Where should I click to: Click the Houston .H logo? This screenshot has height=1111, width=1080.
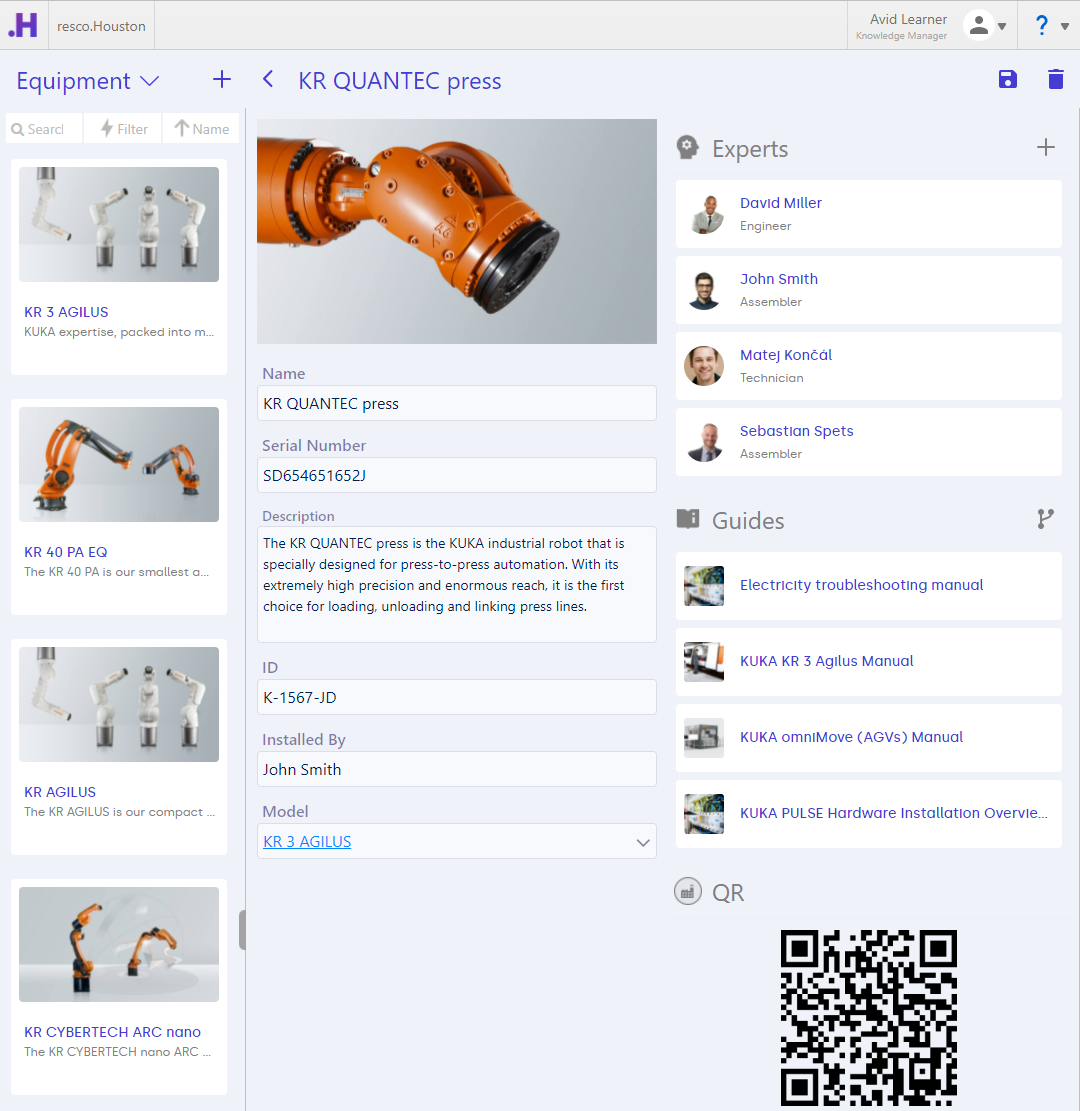(23, 26)
